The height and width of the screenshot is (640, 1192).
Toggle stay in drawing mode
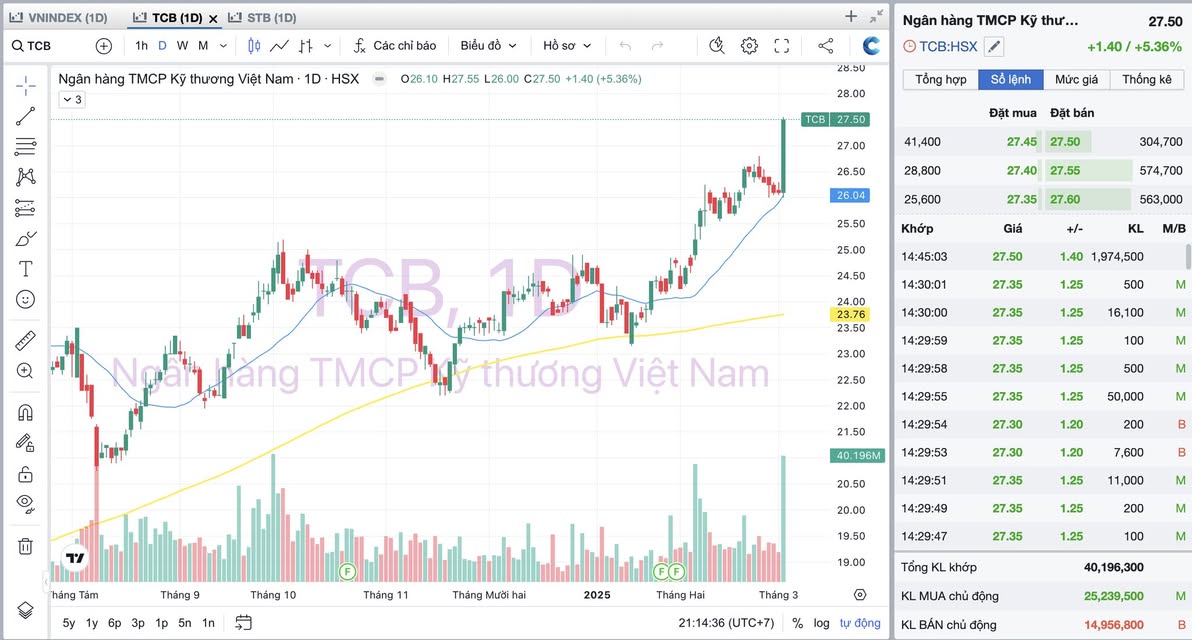pos(25,443)
